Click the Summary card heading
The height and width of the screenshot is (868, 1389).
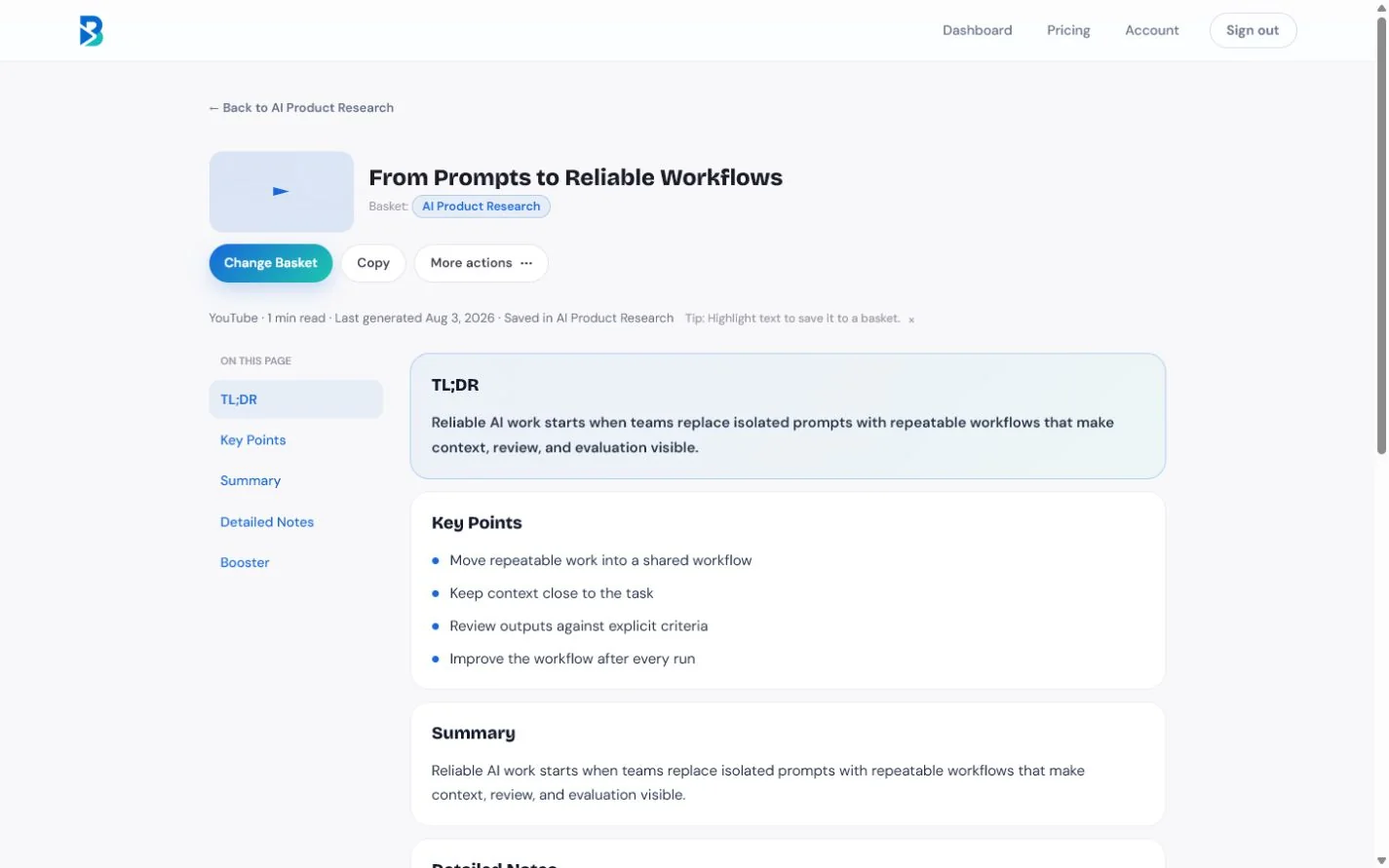pyautogui.click(x=473, y=734)
